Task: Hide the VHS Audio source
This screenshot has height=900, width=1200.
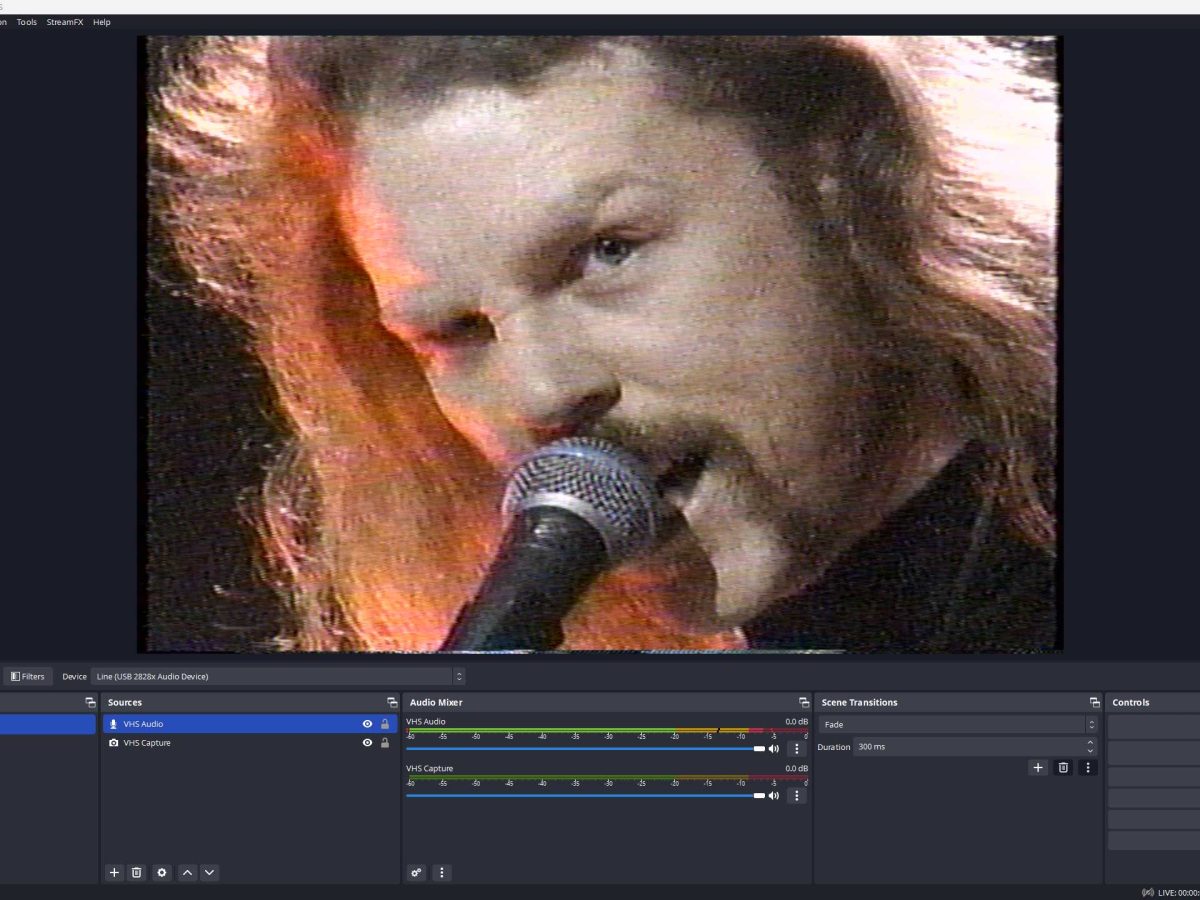Action: (367, 724)
